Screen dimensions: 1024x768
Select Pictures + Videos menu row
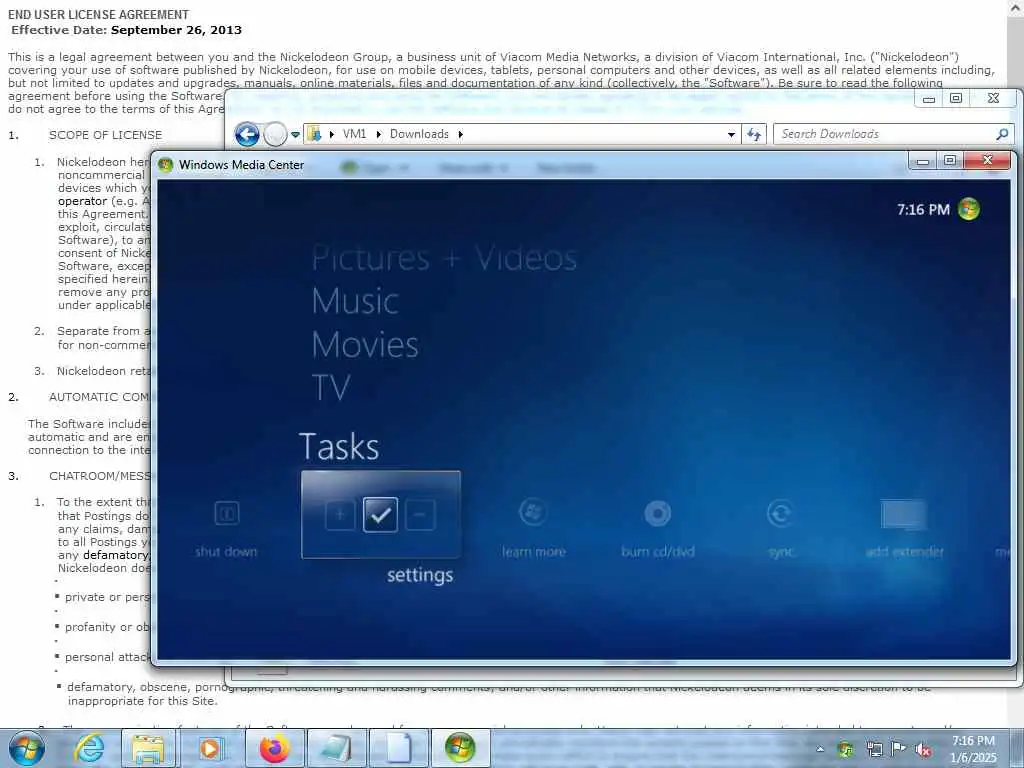(x=444, y=258)
